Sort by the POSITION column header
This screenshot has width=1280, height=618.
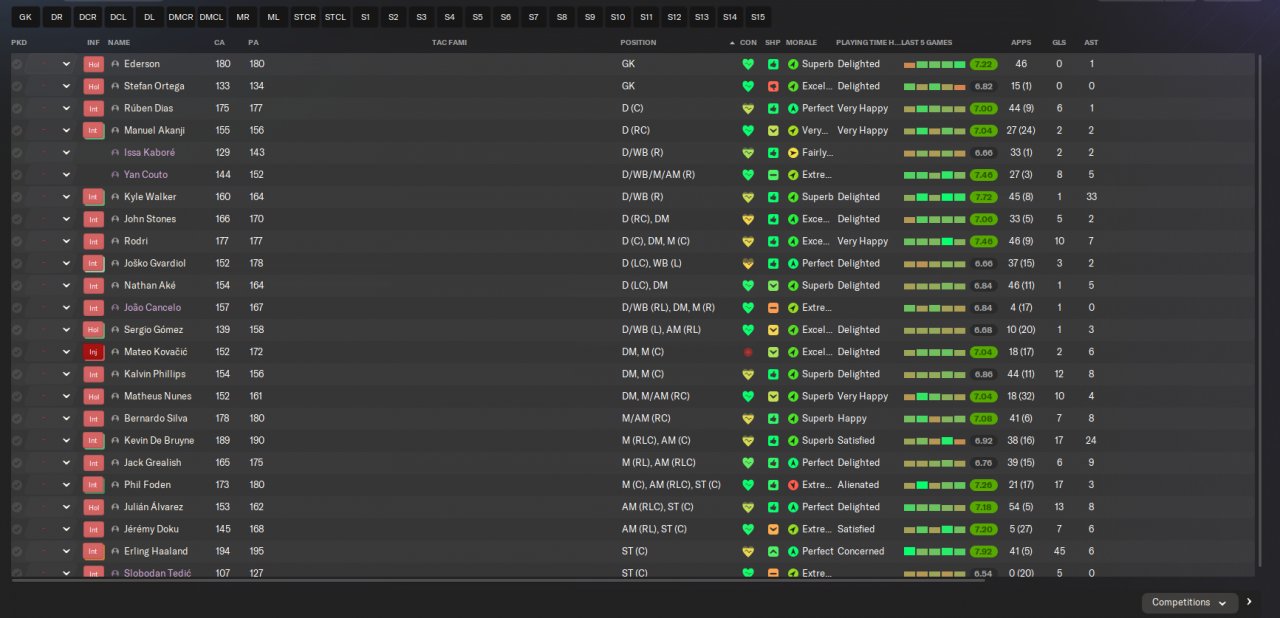[638, 43]
